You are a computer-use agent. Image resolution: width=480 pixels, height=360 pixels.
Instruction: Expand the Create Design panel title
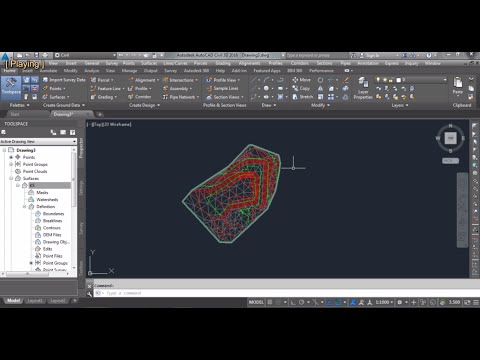(x=144, y=105)
